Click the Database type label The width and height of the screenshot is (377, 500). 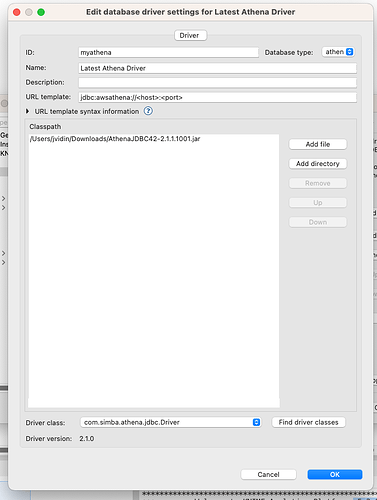coord(289,52)
